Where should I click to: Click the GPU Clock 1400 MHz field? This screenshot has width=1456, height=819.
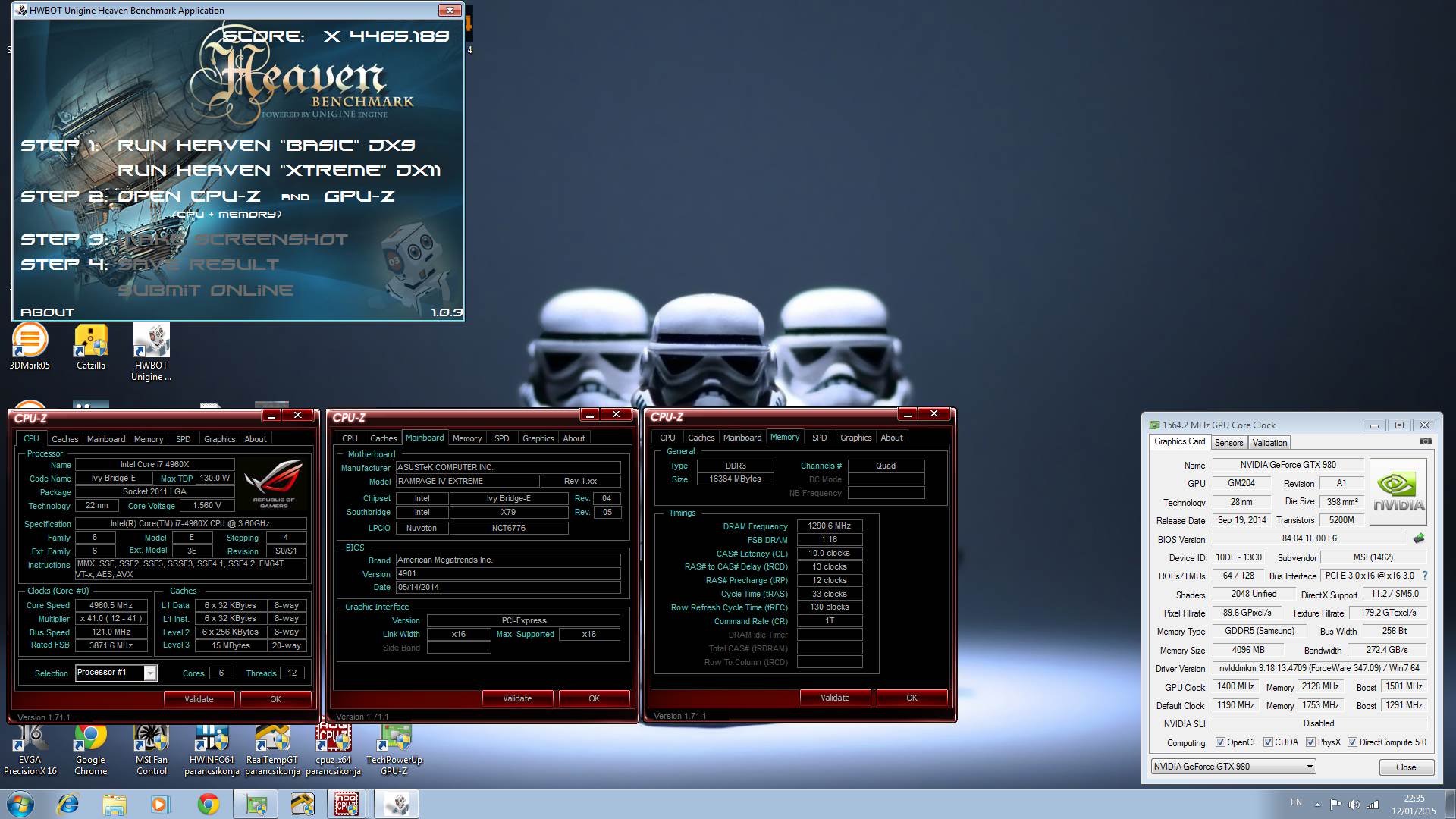(x=1236, y=686)
